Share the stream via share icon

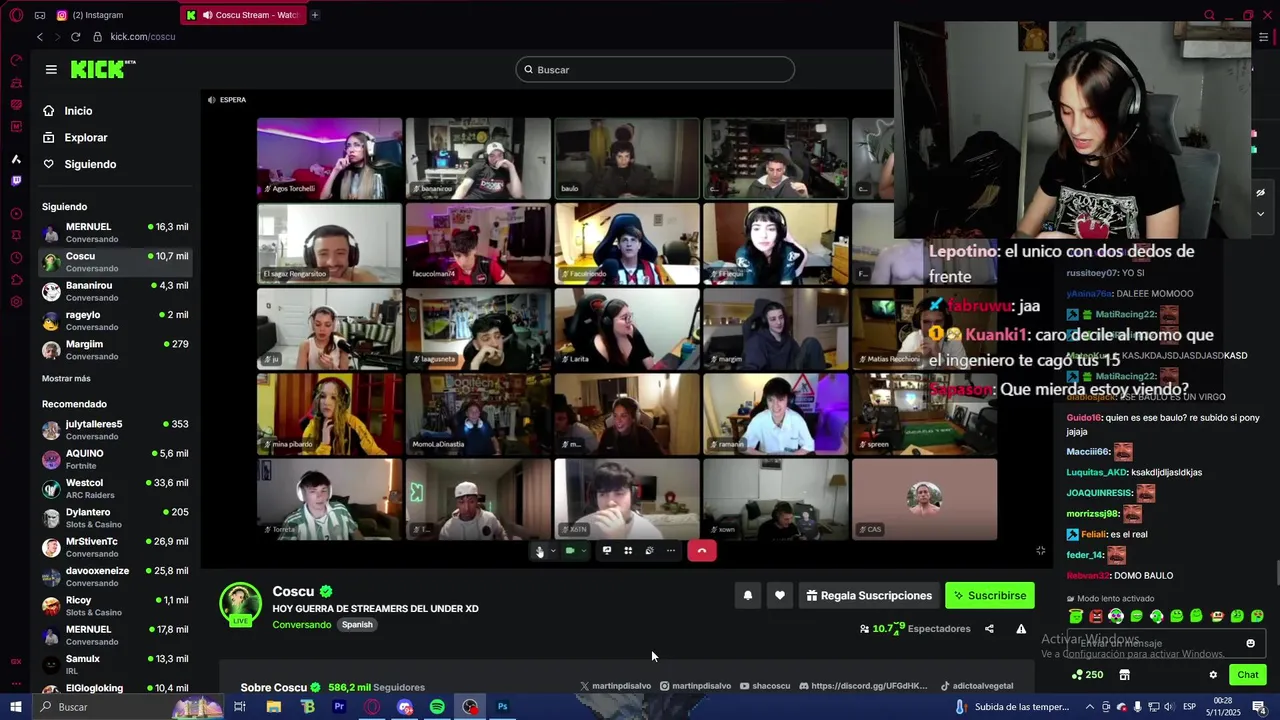coord(989,629)
